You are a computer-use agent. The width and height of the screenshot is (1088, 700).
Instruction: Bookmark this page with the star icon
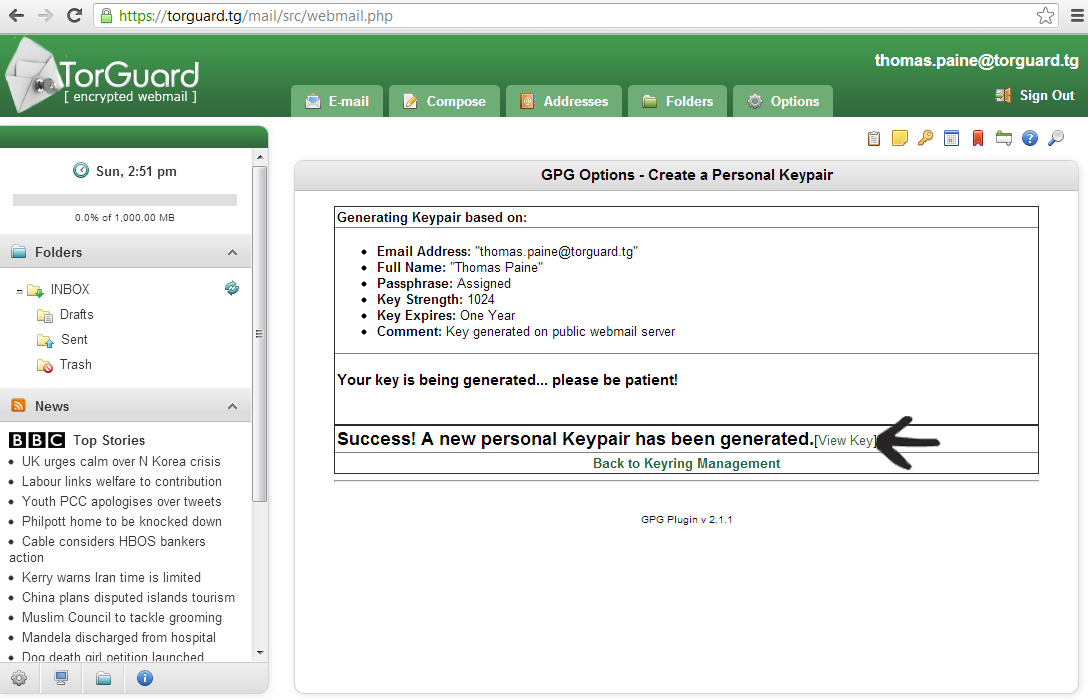1045,16
